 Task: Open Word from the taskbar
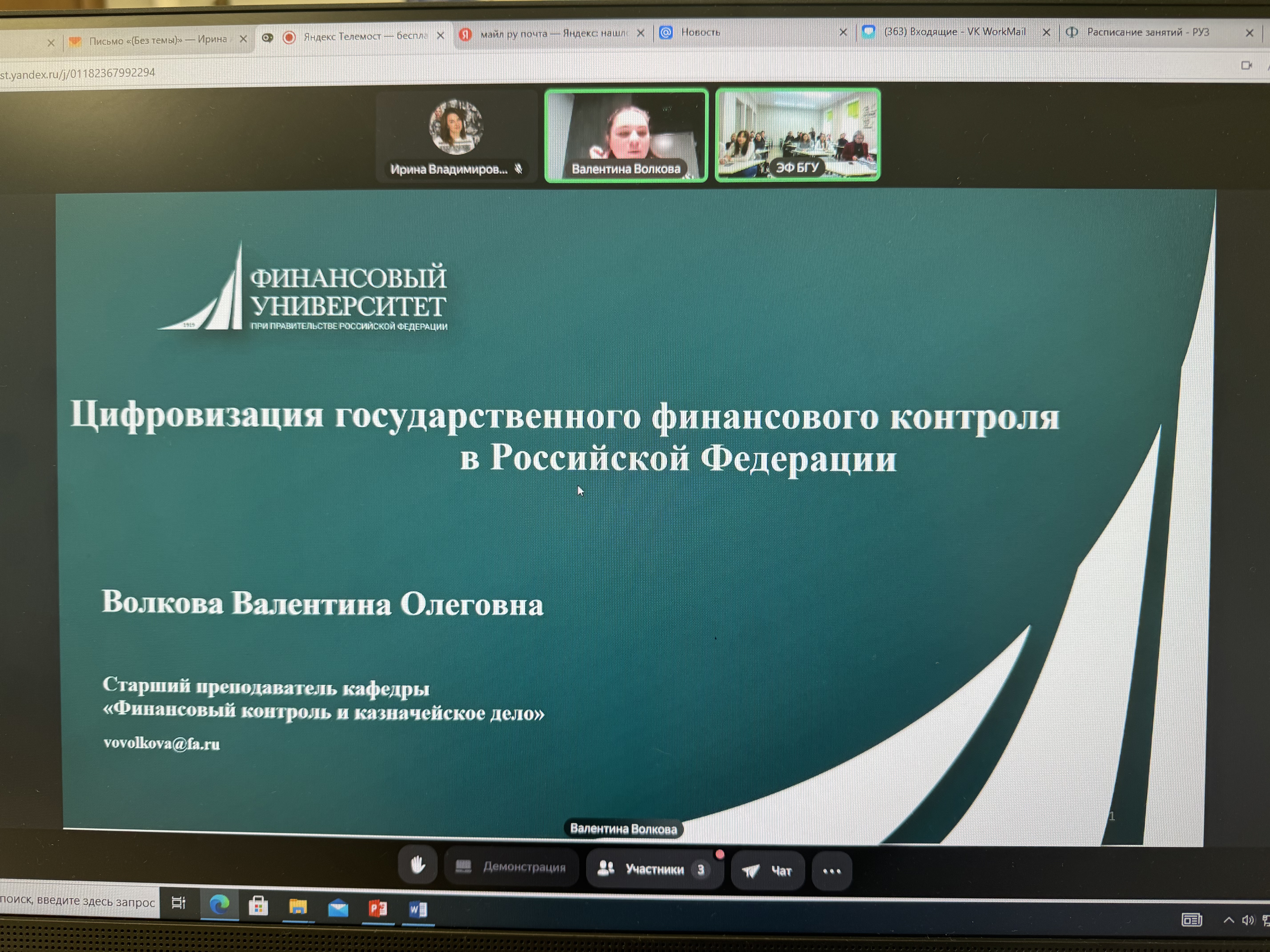[417, 910]
